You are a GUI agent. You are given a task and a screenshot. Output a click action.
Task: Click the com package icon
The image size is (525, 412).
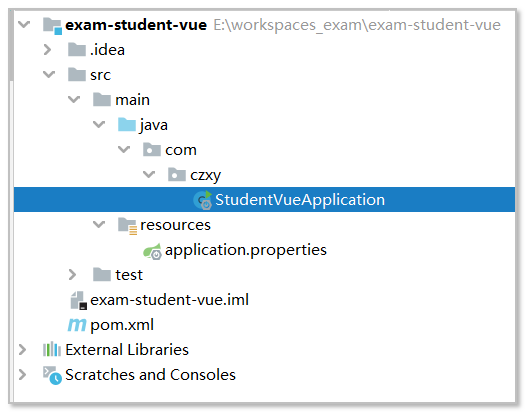pos(152,150)
